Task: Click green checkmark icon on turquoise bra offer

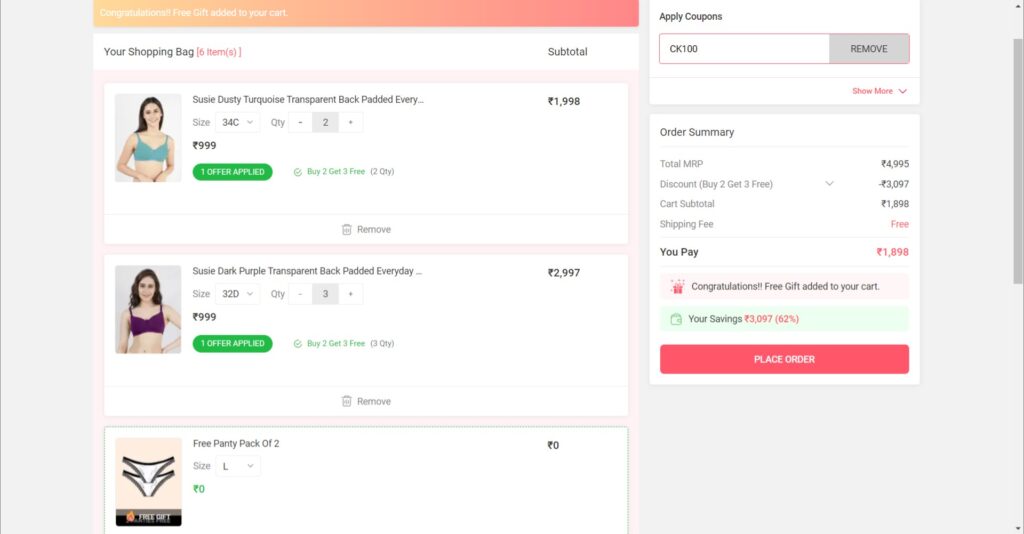Action: [x=298, y=172]
